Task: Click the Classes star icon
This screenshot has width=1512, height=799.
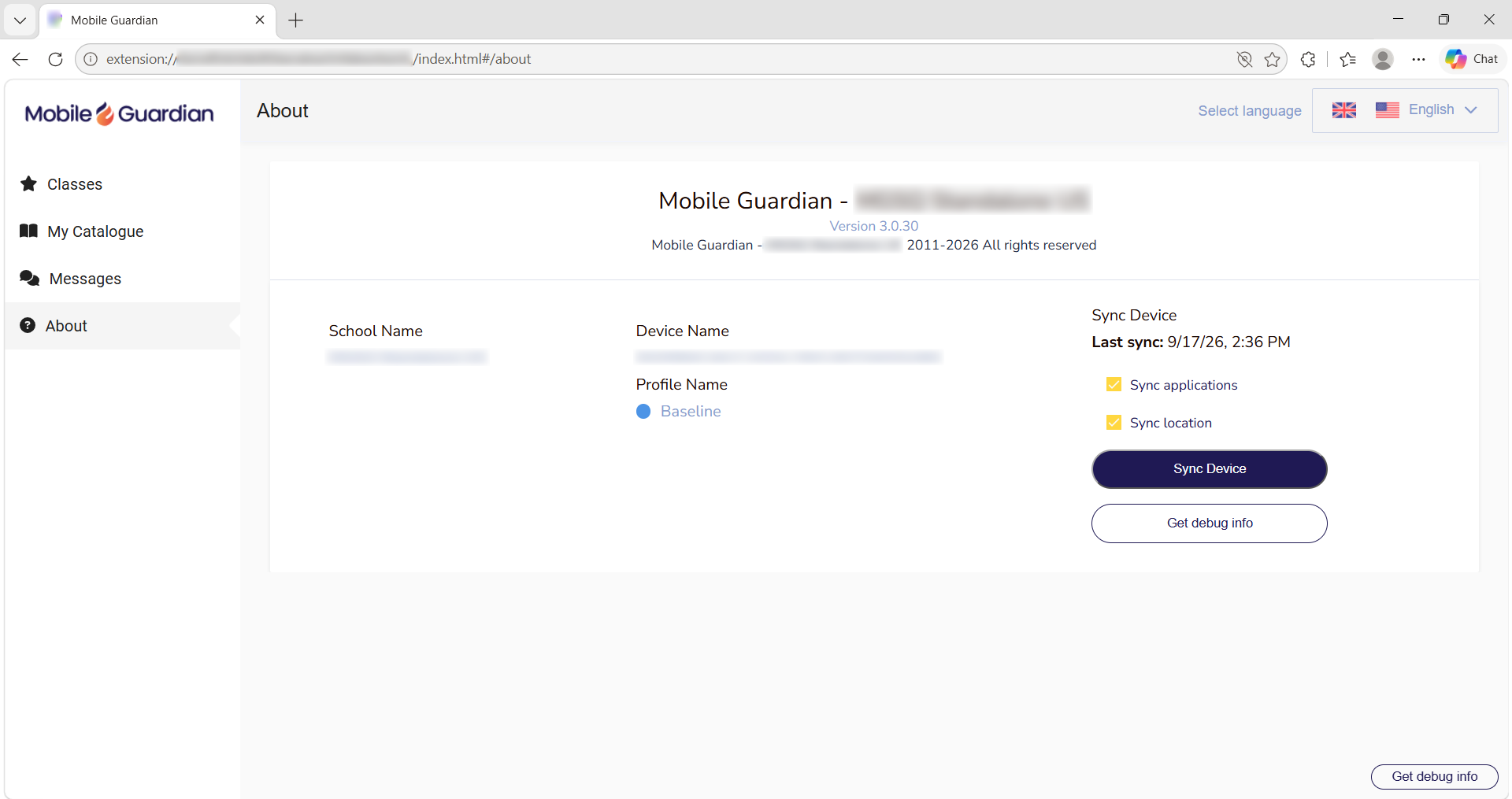Action: 29,183
